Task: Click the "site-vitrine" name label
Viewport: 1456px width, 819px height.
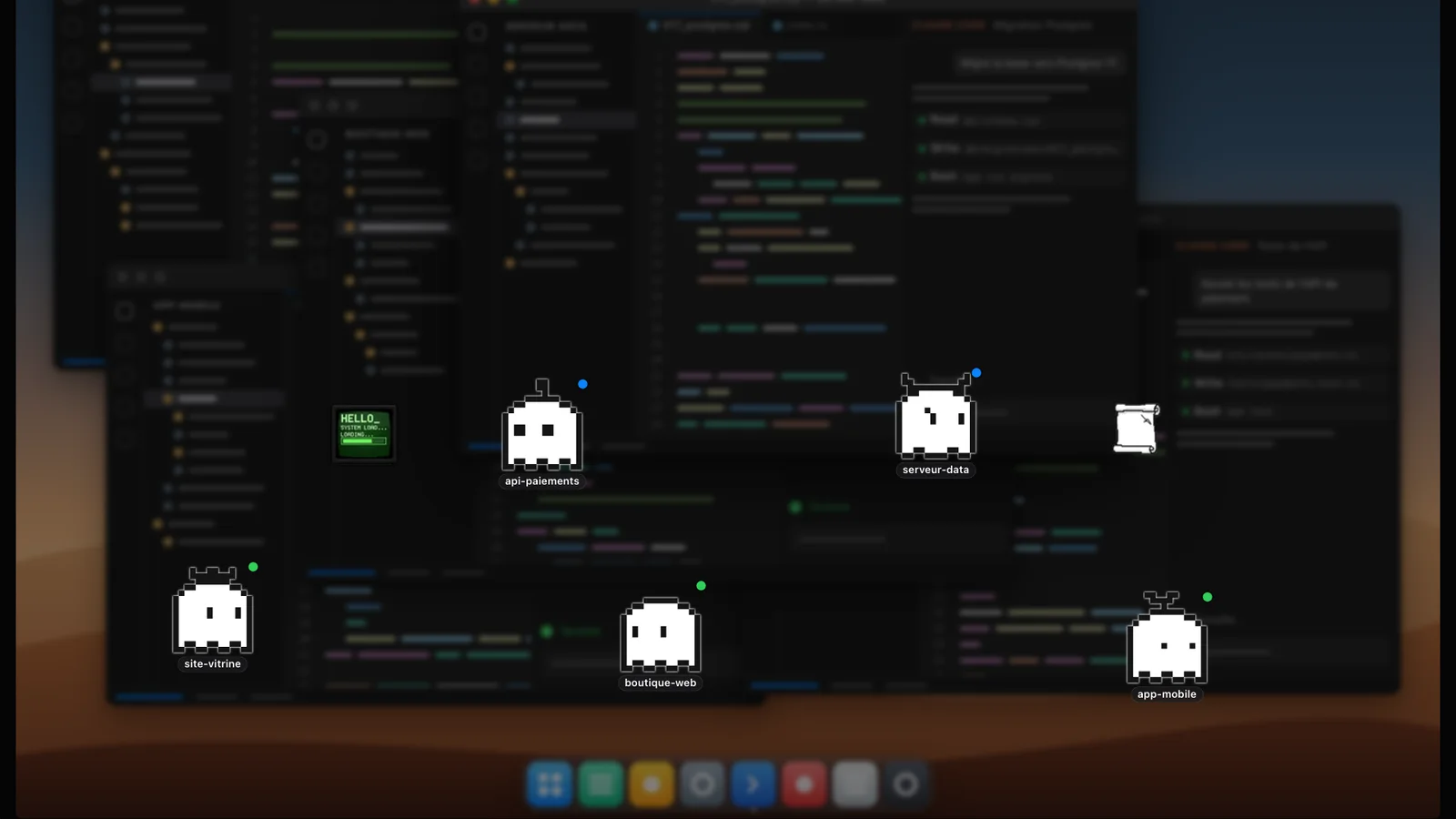Action: tap(213, 664)
